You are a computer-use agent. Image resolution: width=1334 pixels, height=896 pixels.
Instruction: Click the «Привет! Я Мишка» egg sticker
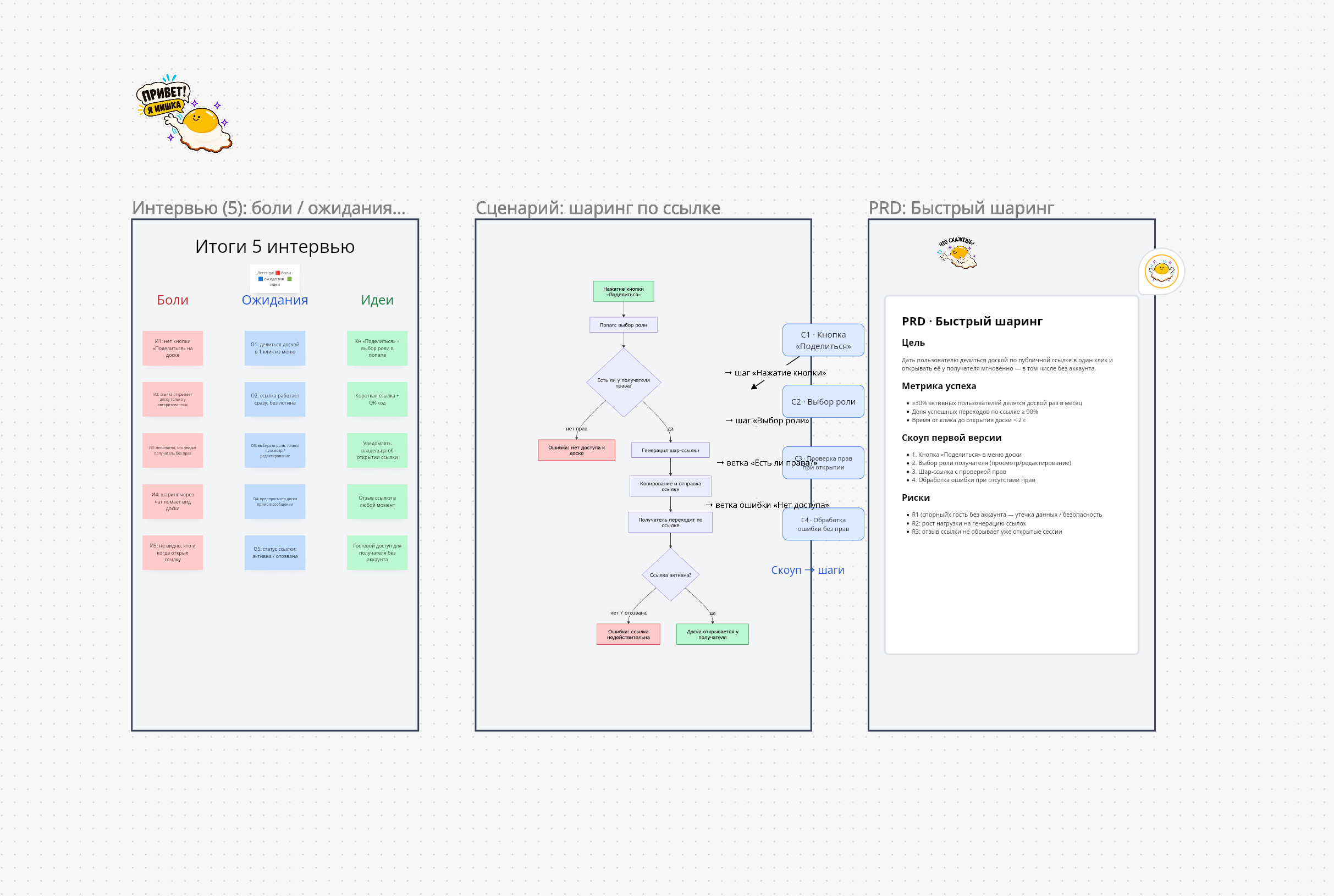184,113
